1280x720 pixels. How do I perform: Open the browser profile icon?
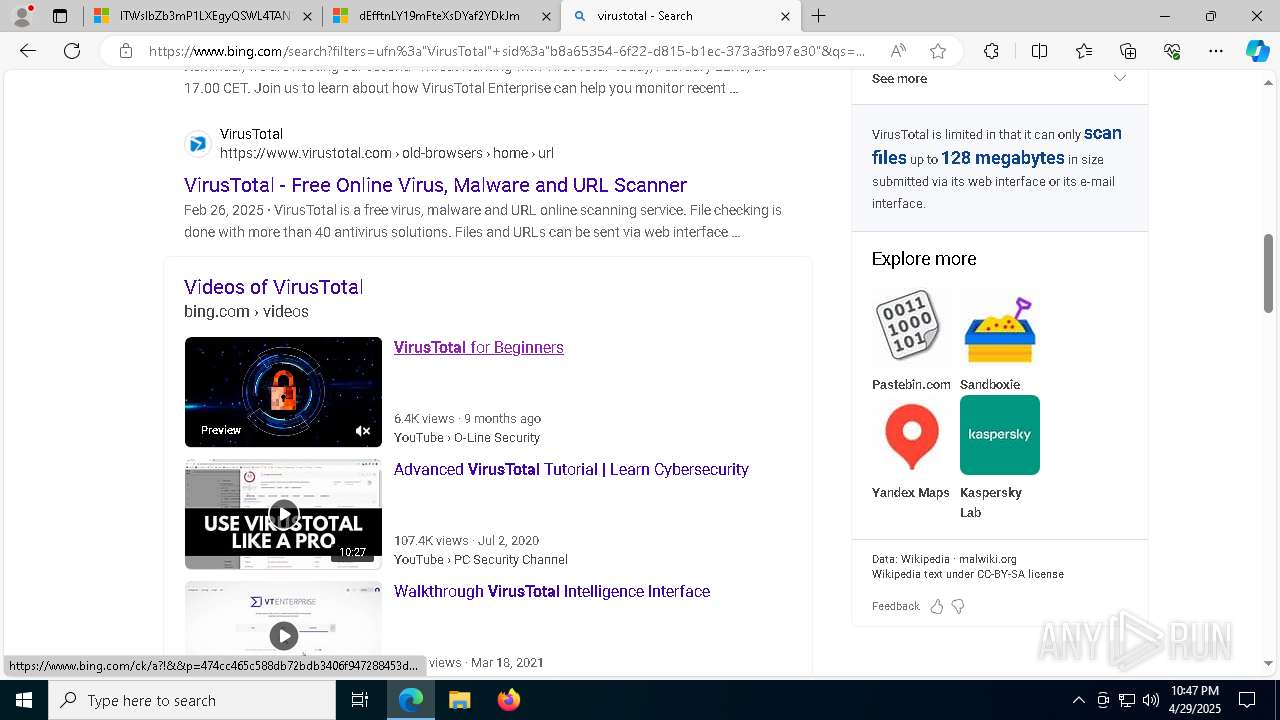coord(22,16)
